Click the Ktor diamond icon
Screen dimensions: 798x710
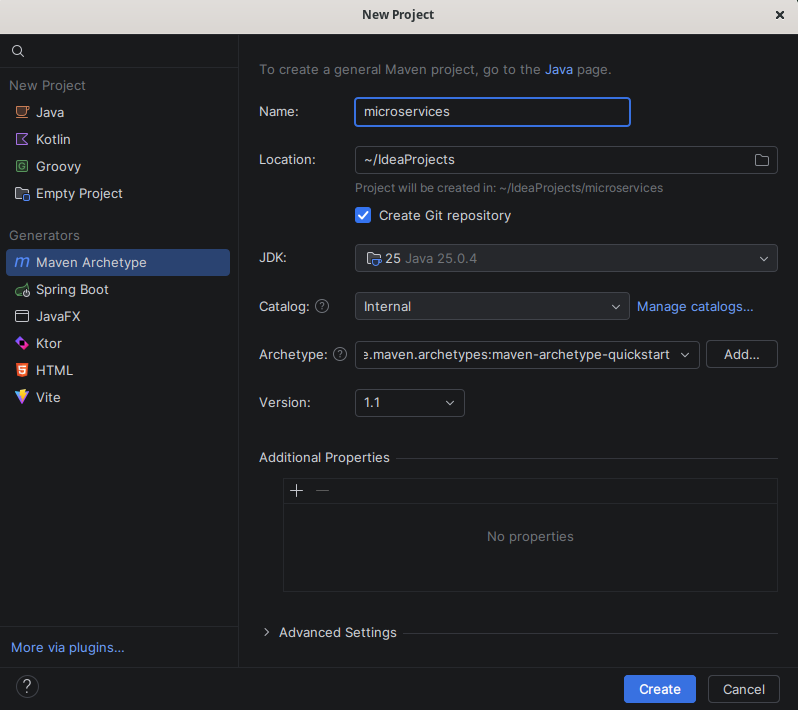(x=22, y=343)
